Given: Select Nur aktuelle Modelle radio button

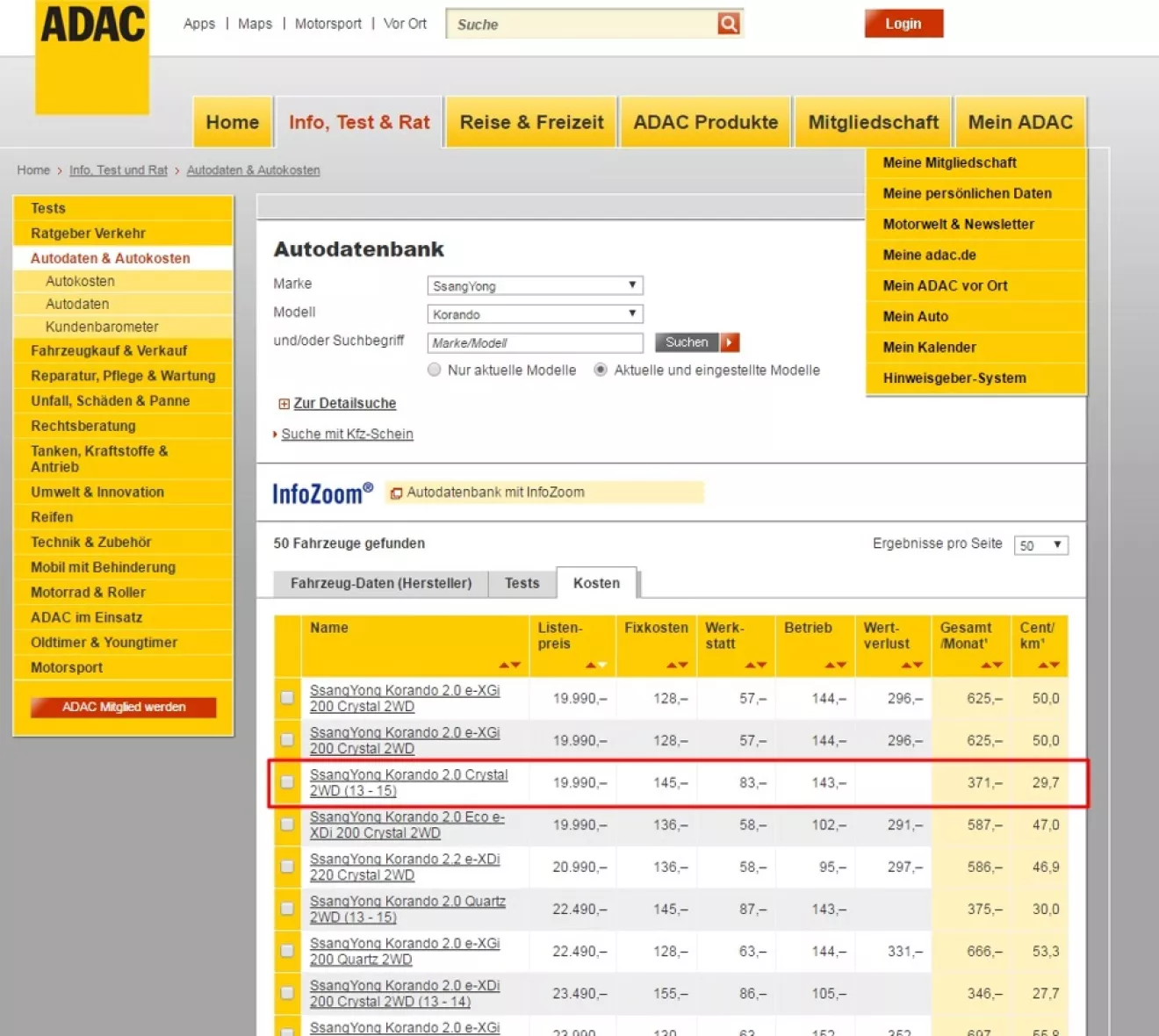Looking at the screenshot, I should point(434,370).
